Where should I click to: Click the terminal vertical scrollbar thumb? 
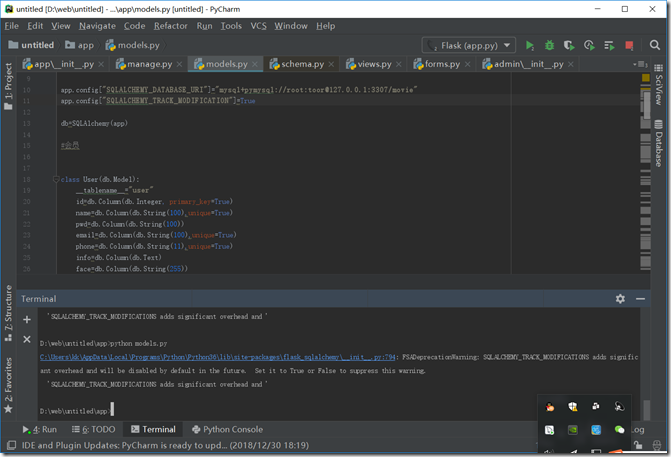(x=647, y=409)
